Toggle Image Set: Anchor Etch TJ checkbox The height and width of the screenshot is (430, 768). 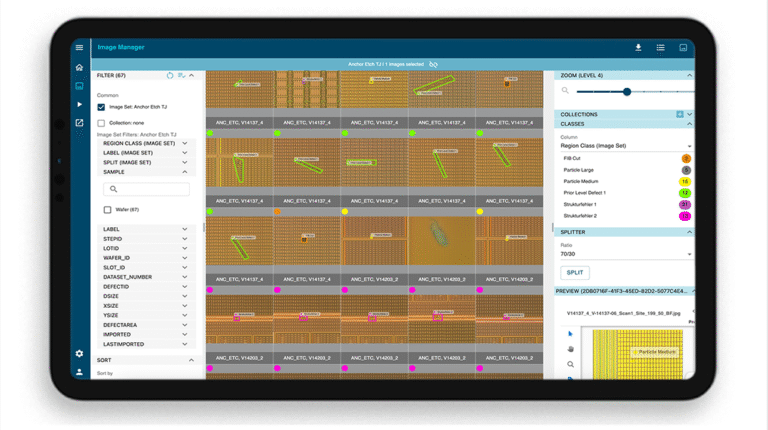101,107
